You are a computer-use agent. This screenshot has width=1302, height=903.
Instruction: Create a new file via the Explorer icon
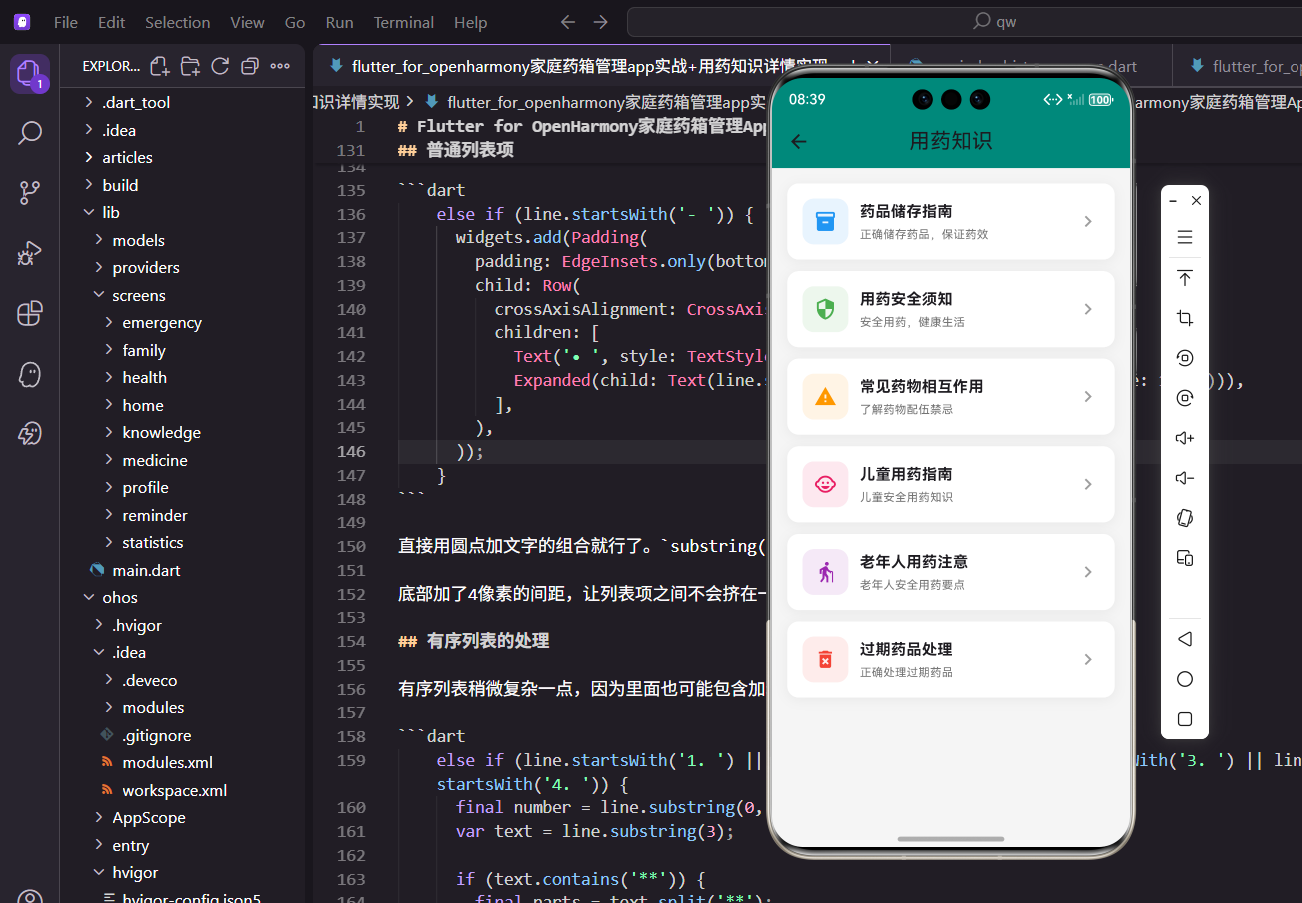click(159, 65)
